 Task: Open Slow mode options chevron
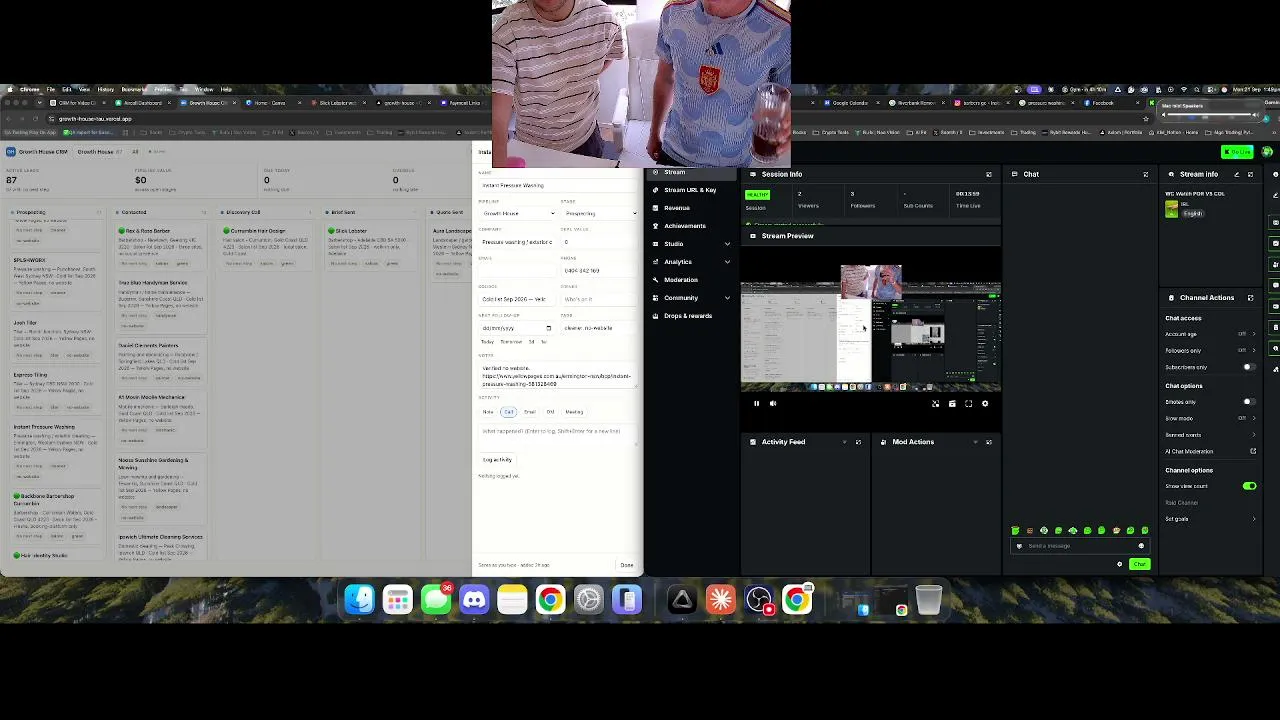pos(1254,418)
